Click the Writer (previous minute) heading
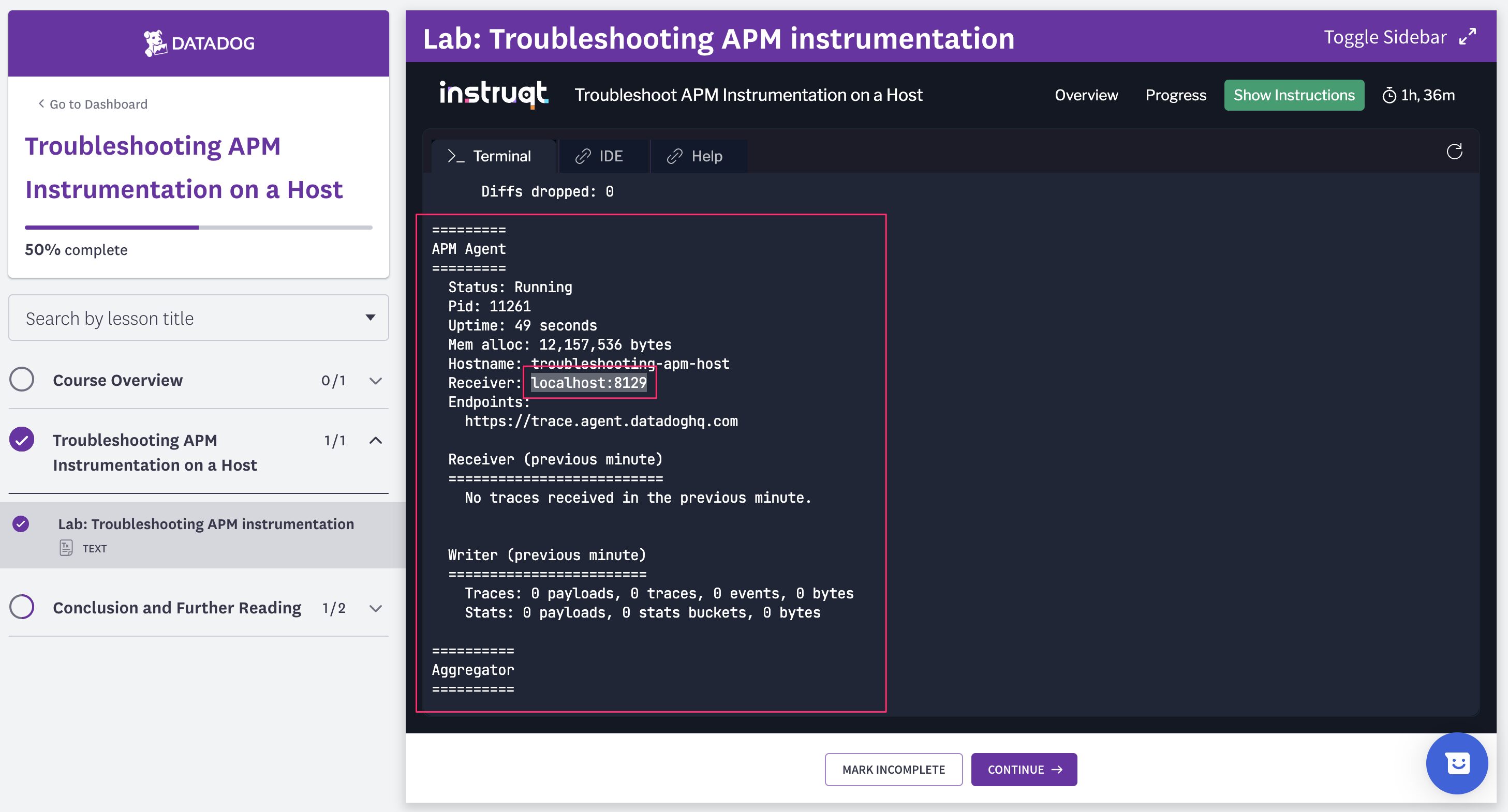1508x812 pixels. (547, 555)
